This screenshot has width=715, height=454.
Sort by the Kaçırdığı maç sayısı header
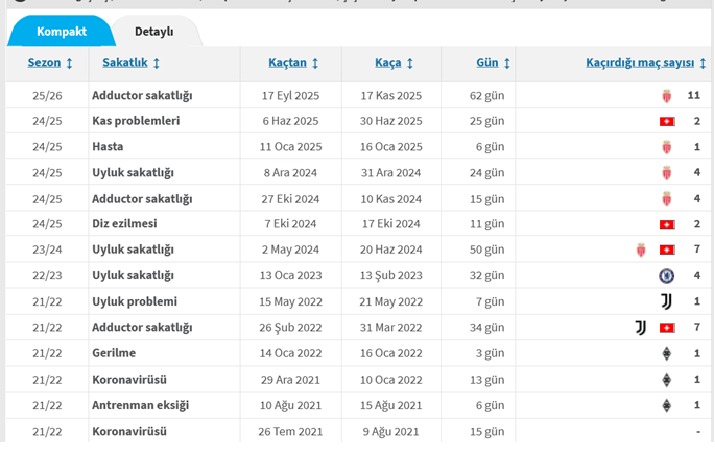tap(646, 63)
